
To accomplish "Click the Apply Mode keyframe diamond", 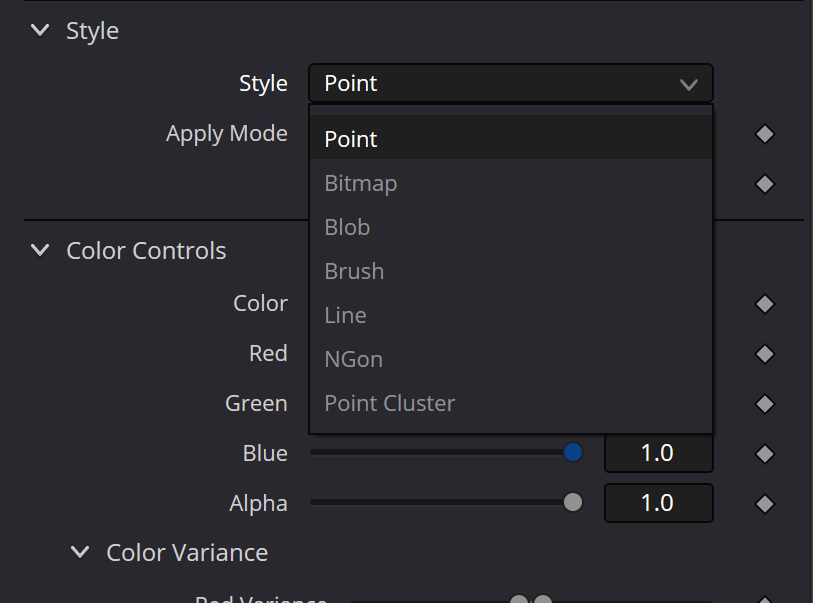I will coord(765,134).
